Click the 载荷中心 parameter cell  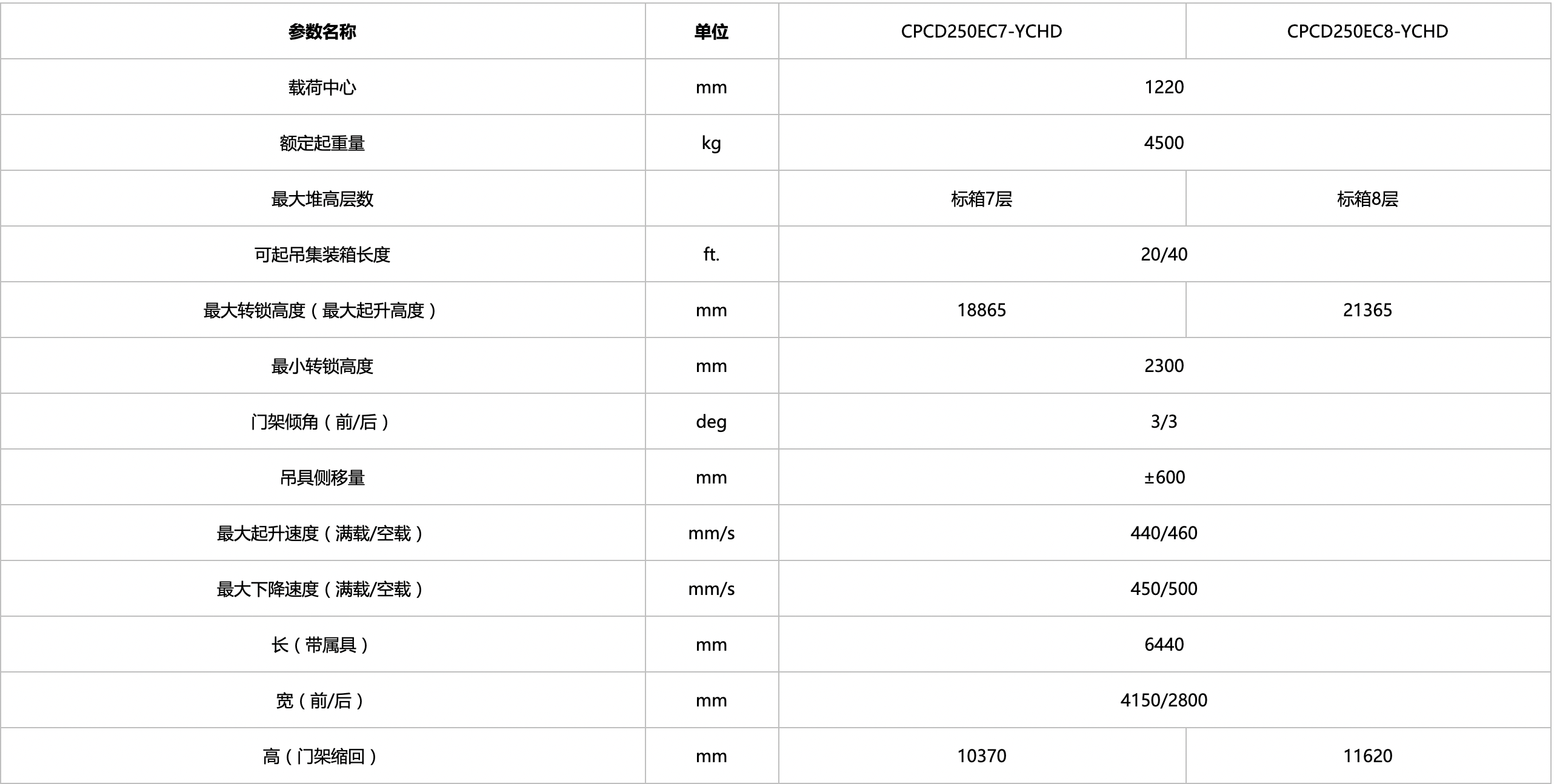click(x=322, y=87)
